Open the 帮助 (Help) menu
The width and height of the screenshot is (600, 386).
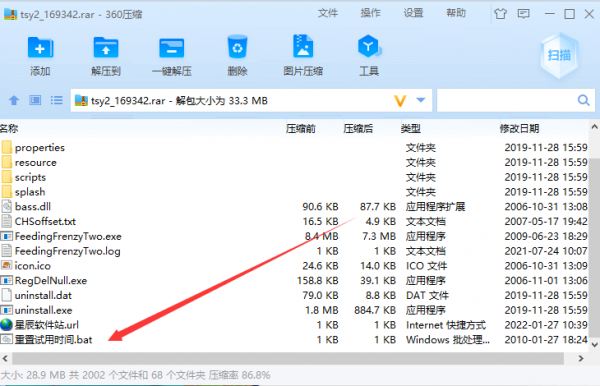pos(456,13)
